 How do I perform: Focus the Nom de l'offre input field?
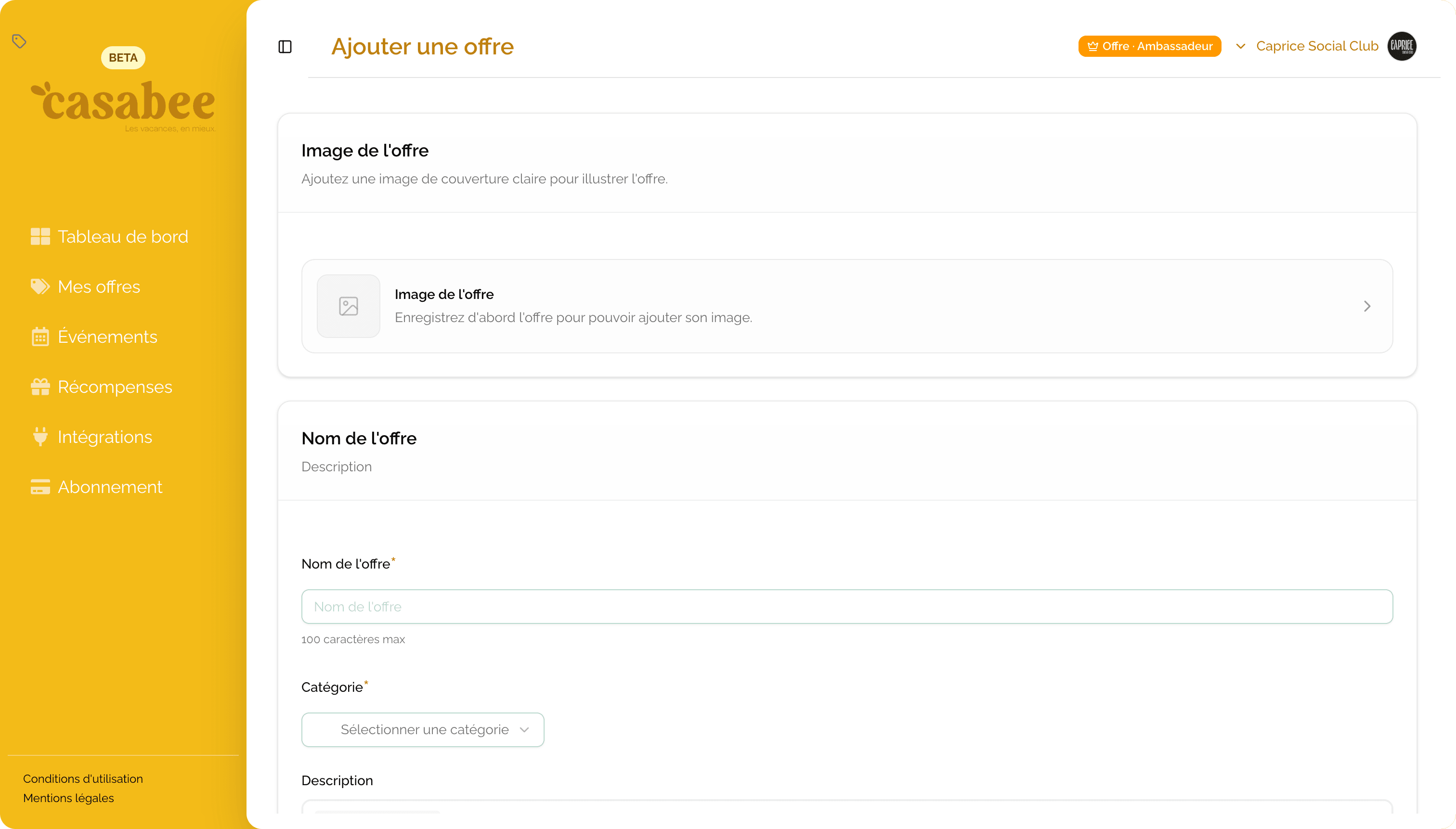(847, 607)
